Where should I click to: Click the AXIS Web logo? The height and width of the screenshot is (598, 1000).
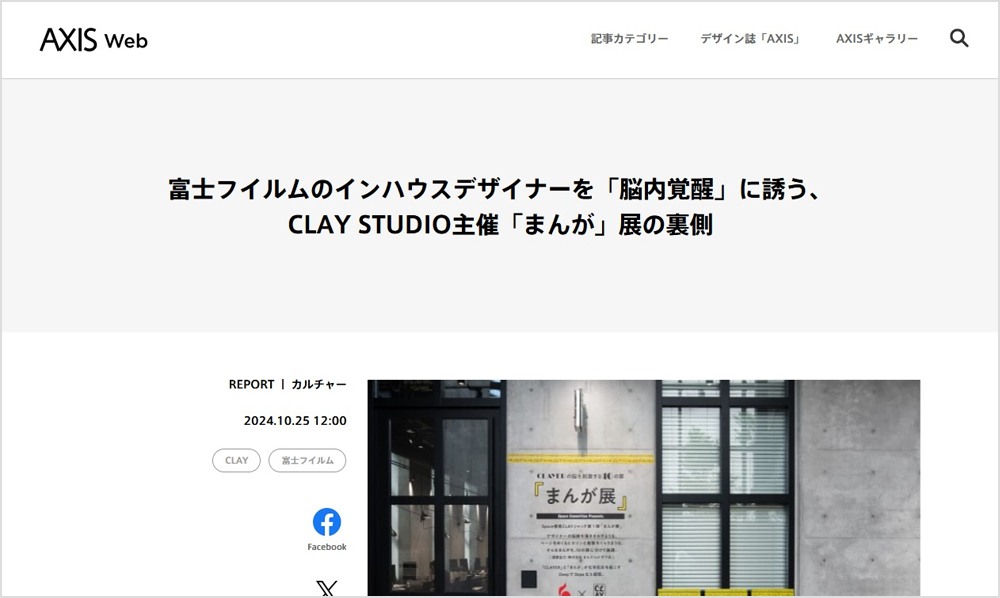click(x=94, y=39)
